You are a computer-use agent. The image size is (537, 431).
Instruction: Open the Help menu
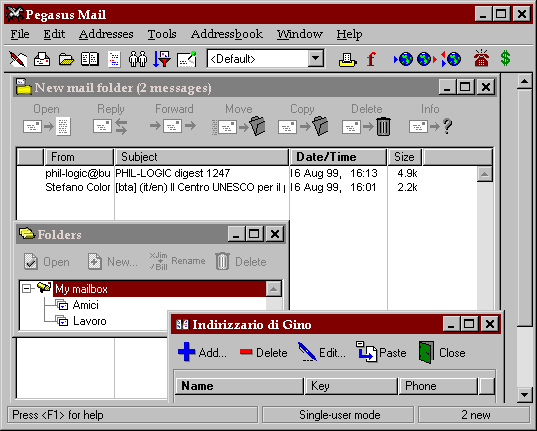pyautogui.click(x=349, y=34)
